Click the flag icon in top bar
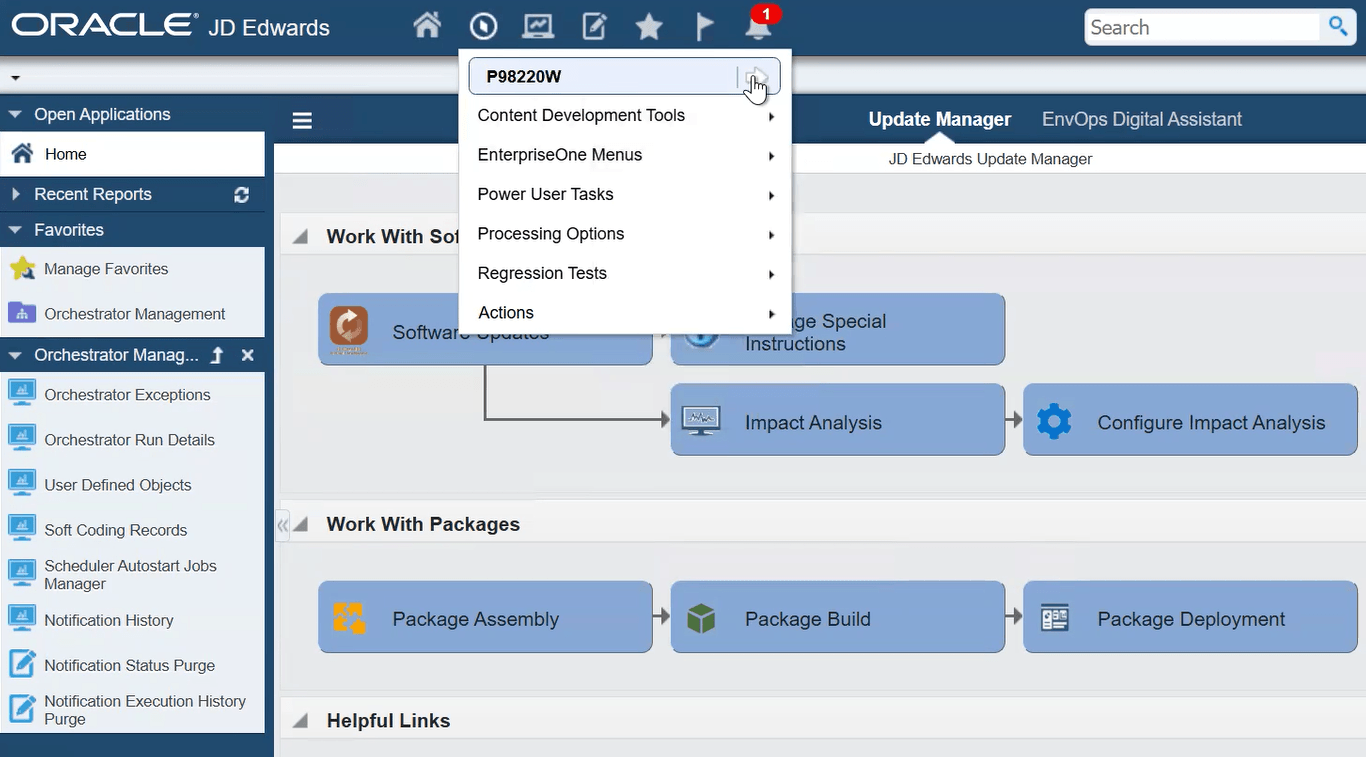The height and width of the screenshot is (757, 1366). pyautogui.click(x=705, y=26)
